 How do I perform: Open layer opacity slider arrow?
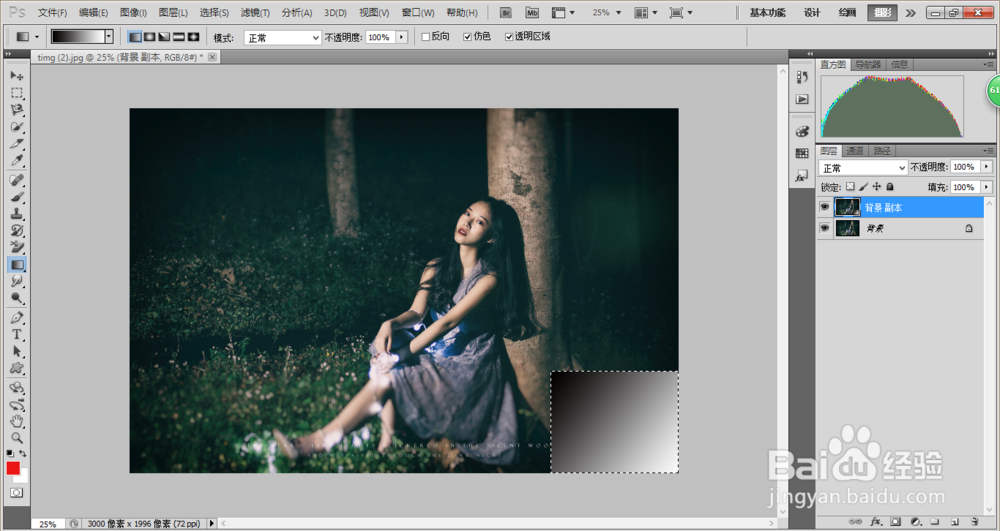(x=987, y=167)
